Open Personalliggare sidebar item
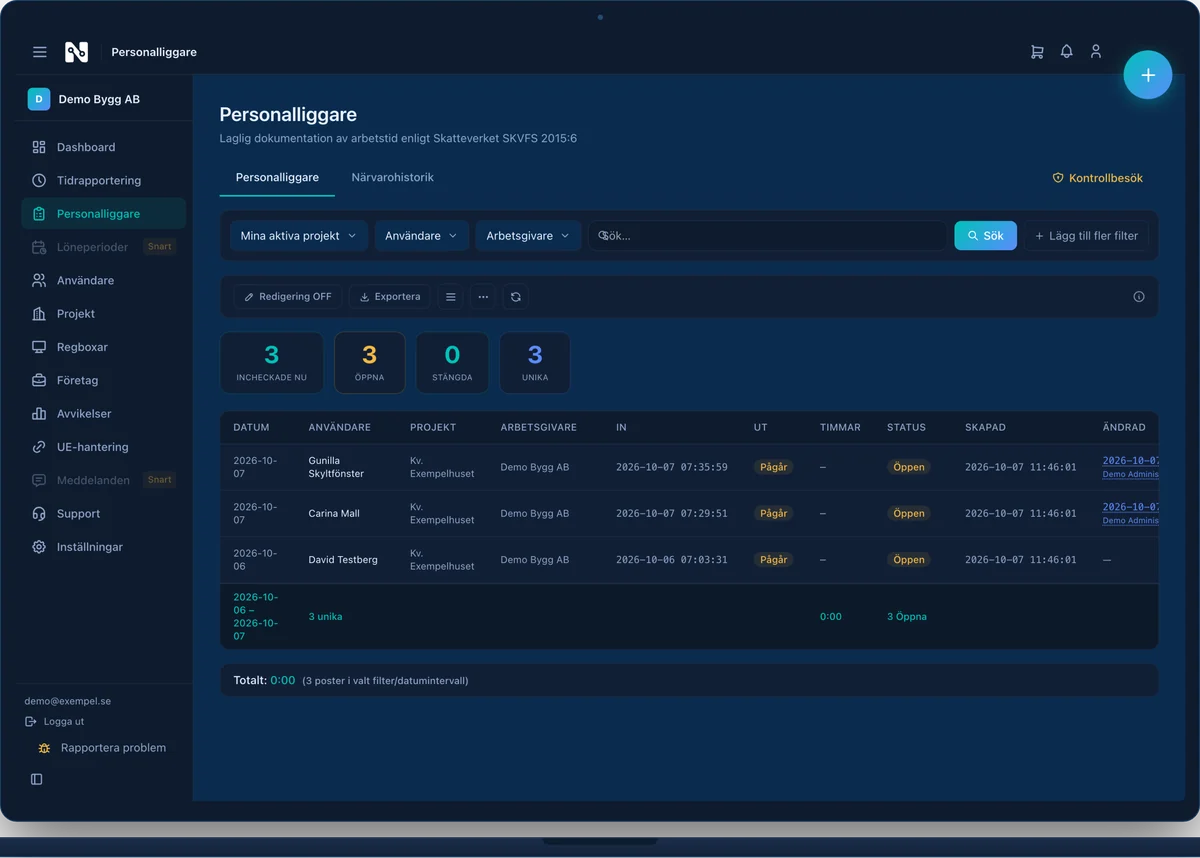The height and width of the screenshot is (858, 1200). 103,214
